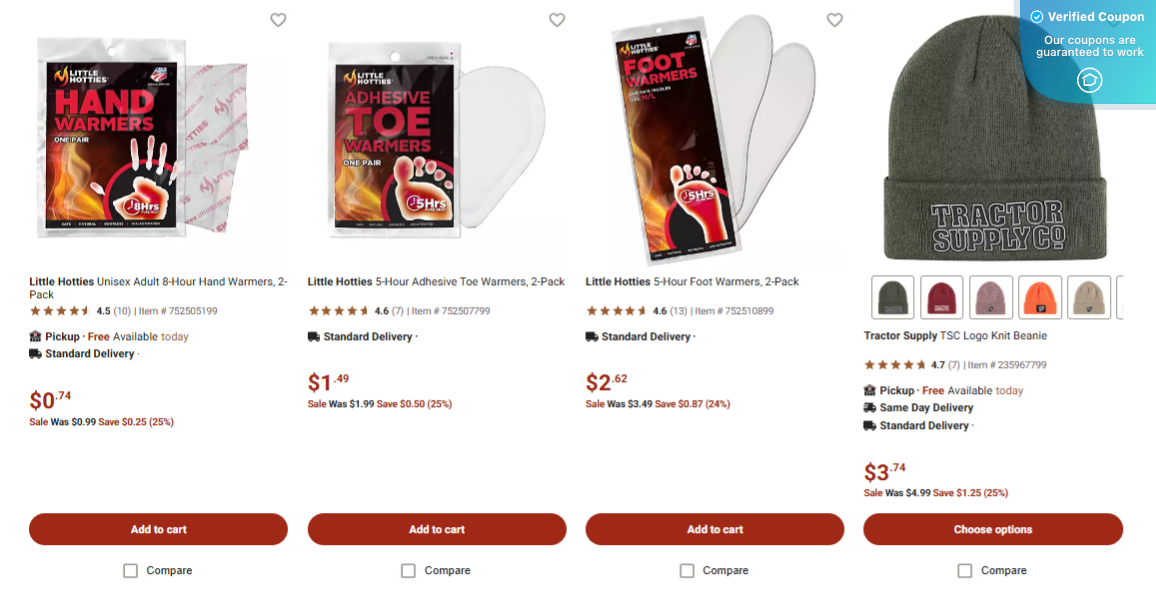Screen dimensions: 1156x598
Task: Toggle Compare for TSC Logo Knit Beanie
Action: click(965, 571)
